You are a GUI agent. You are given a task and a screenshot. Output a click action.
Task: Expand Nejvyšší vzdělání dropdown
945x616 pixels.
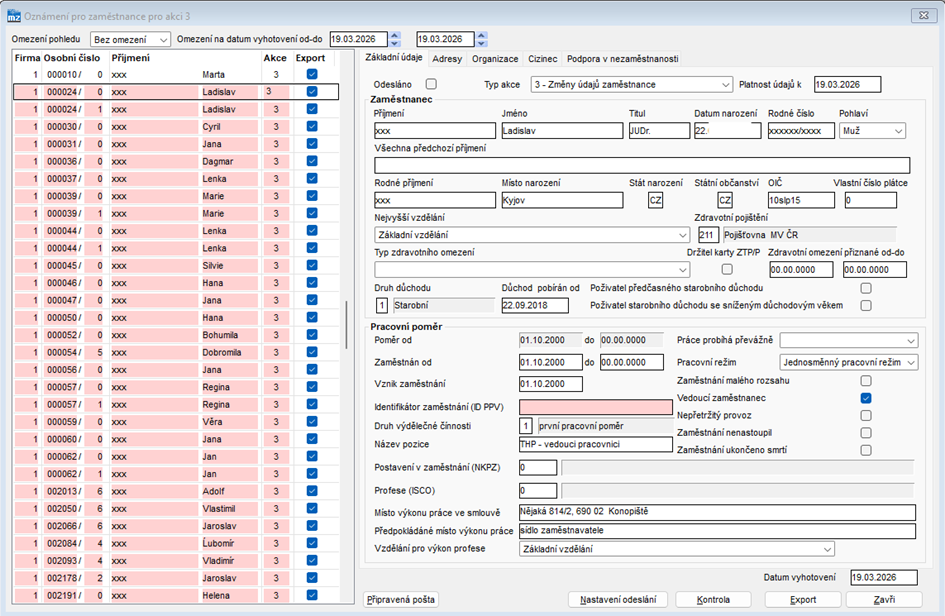click(532, 235)
